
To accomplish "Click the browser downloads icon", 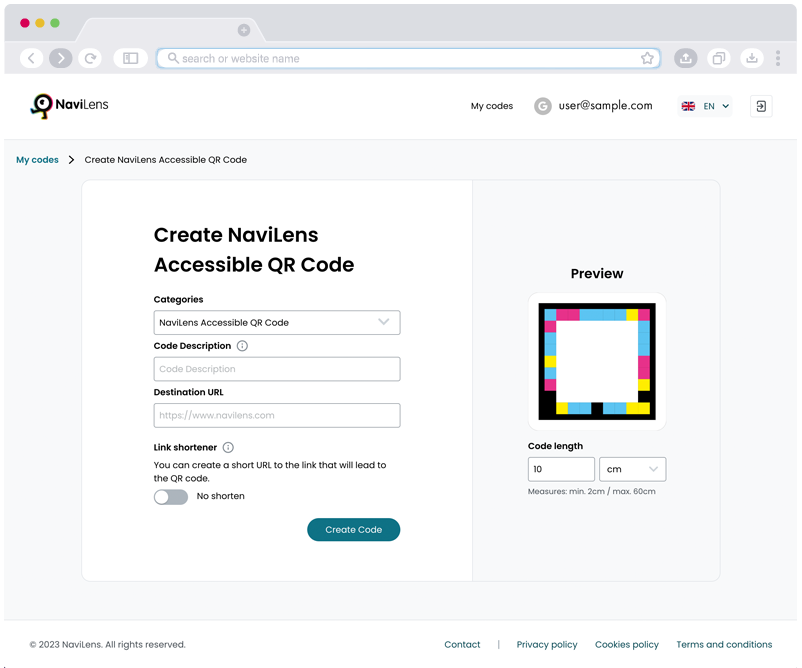I will (751, 59).
